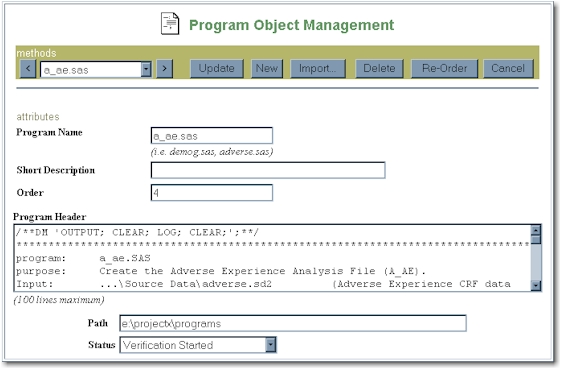The image size is (562, 370).
Task: Select the Order input field
Action: point(212,193)
